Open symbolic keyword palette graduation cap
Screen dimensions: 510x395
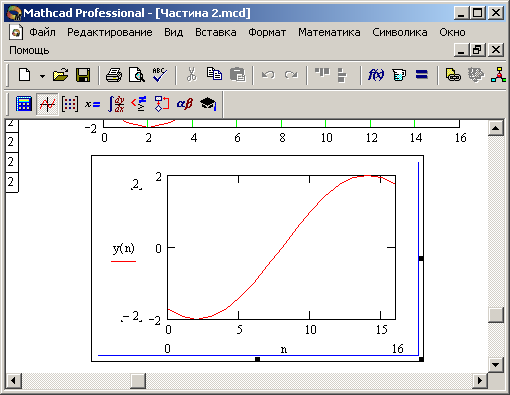tap(208, 104)
